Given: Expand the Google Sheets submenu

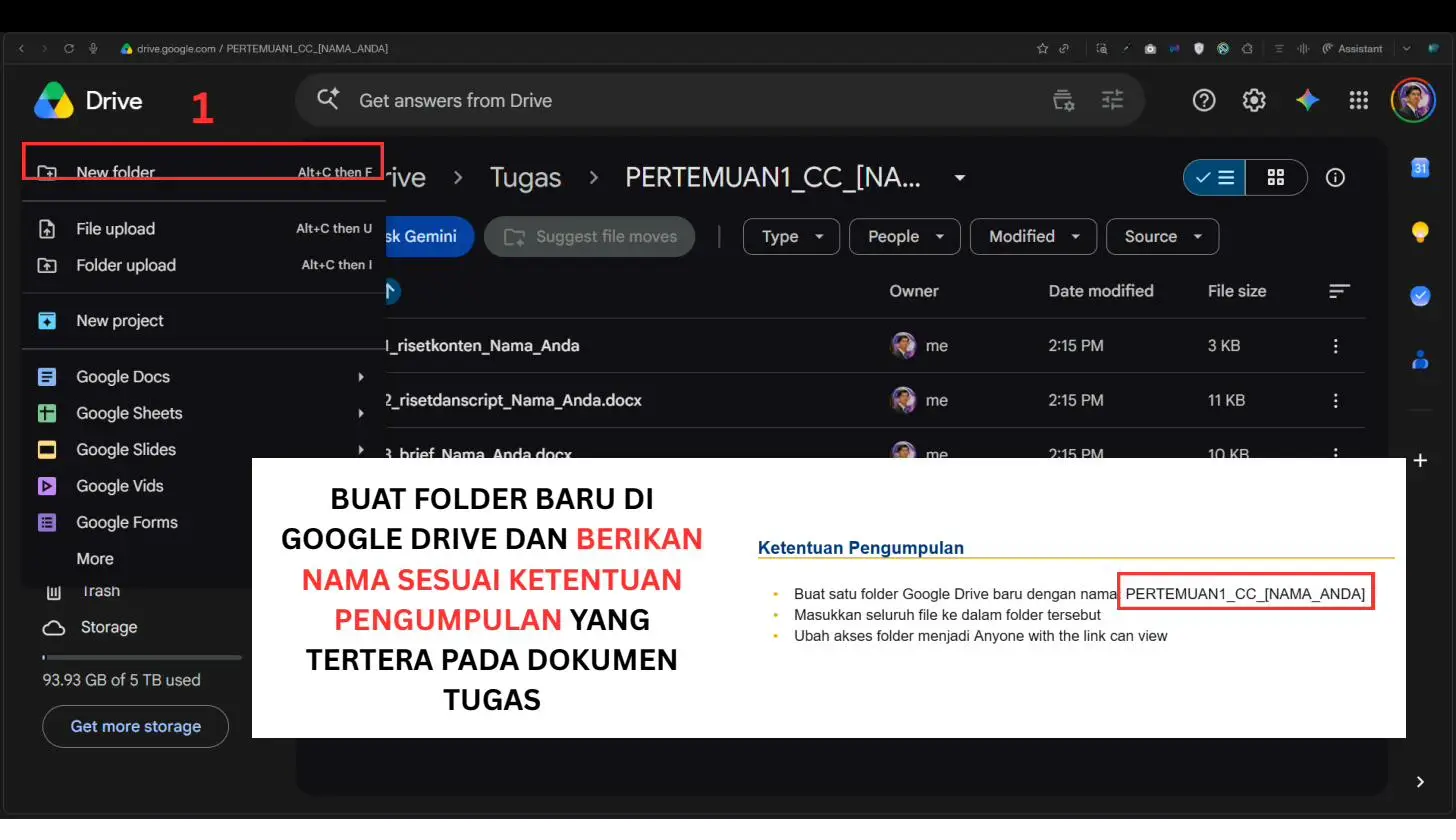Looking at the screenshot, I should coord(203,413).
